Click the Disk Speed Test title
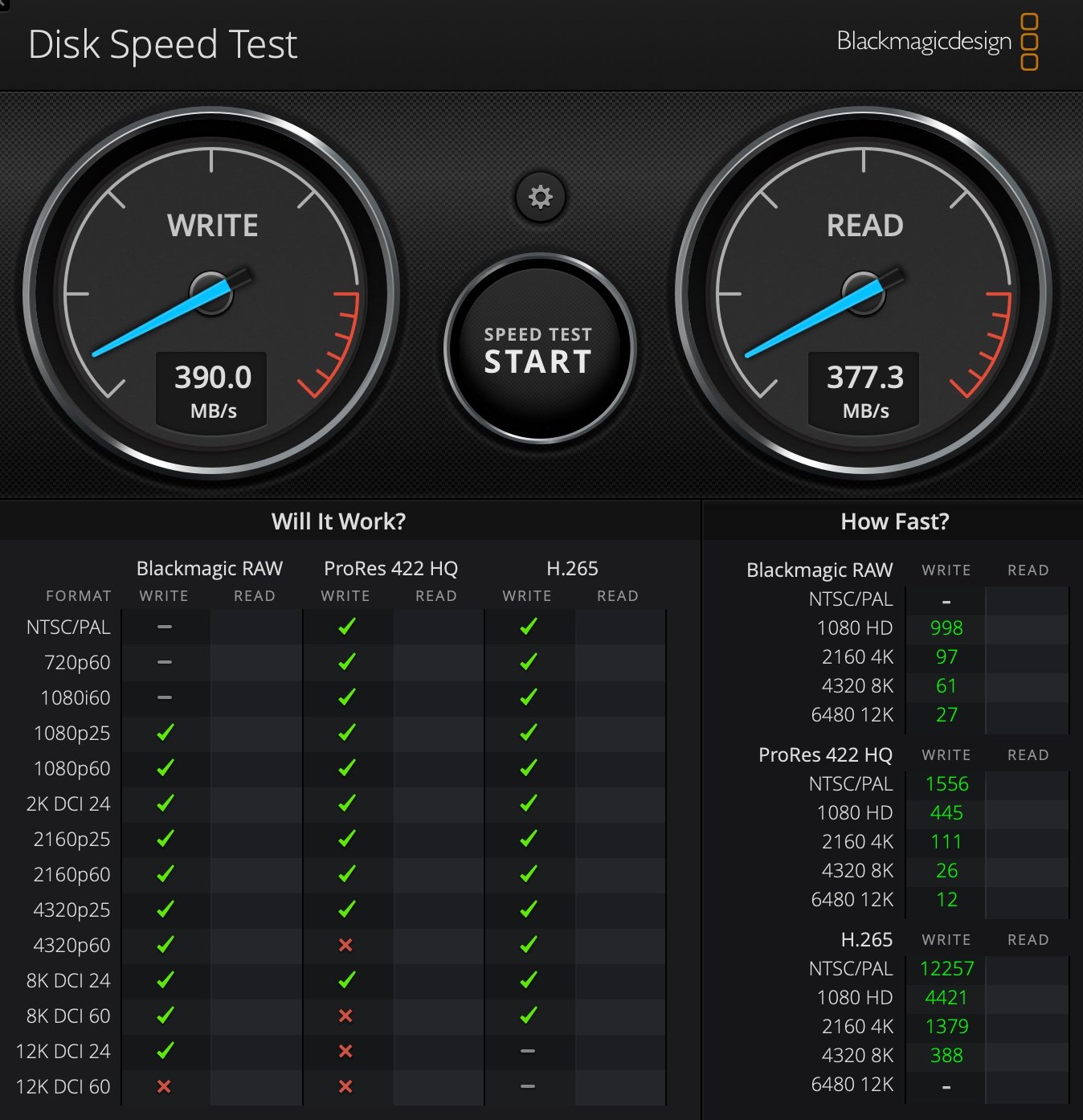 pyautogui.click(x=163, y=44)
